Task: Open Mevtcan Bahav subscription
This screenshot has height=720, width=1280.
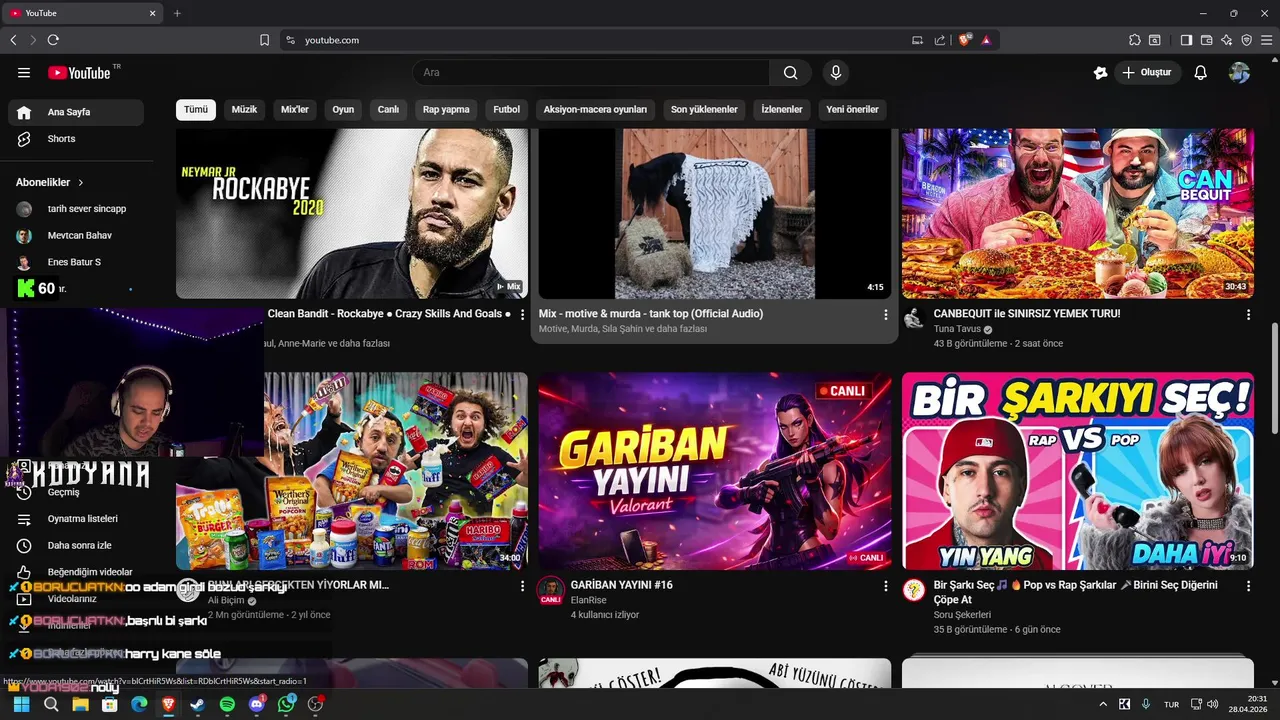Action: [76, 235]
